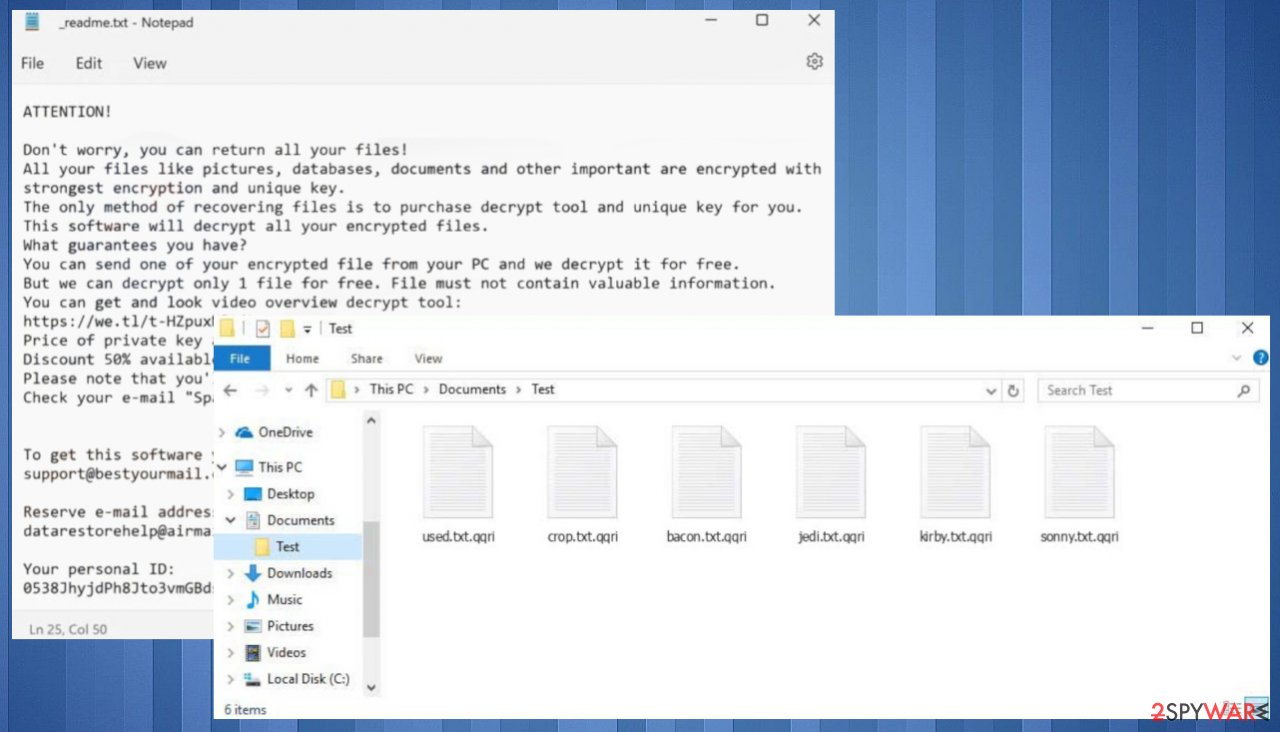
Task: Expand the ribbon with the chevron arrow
Action: [x=1237, y=358]
